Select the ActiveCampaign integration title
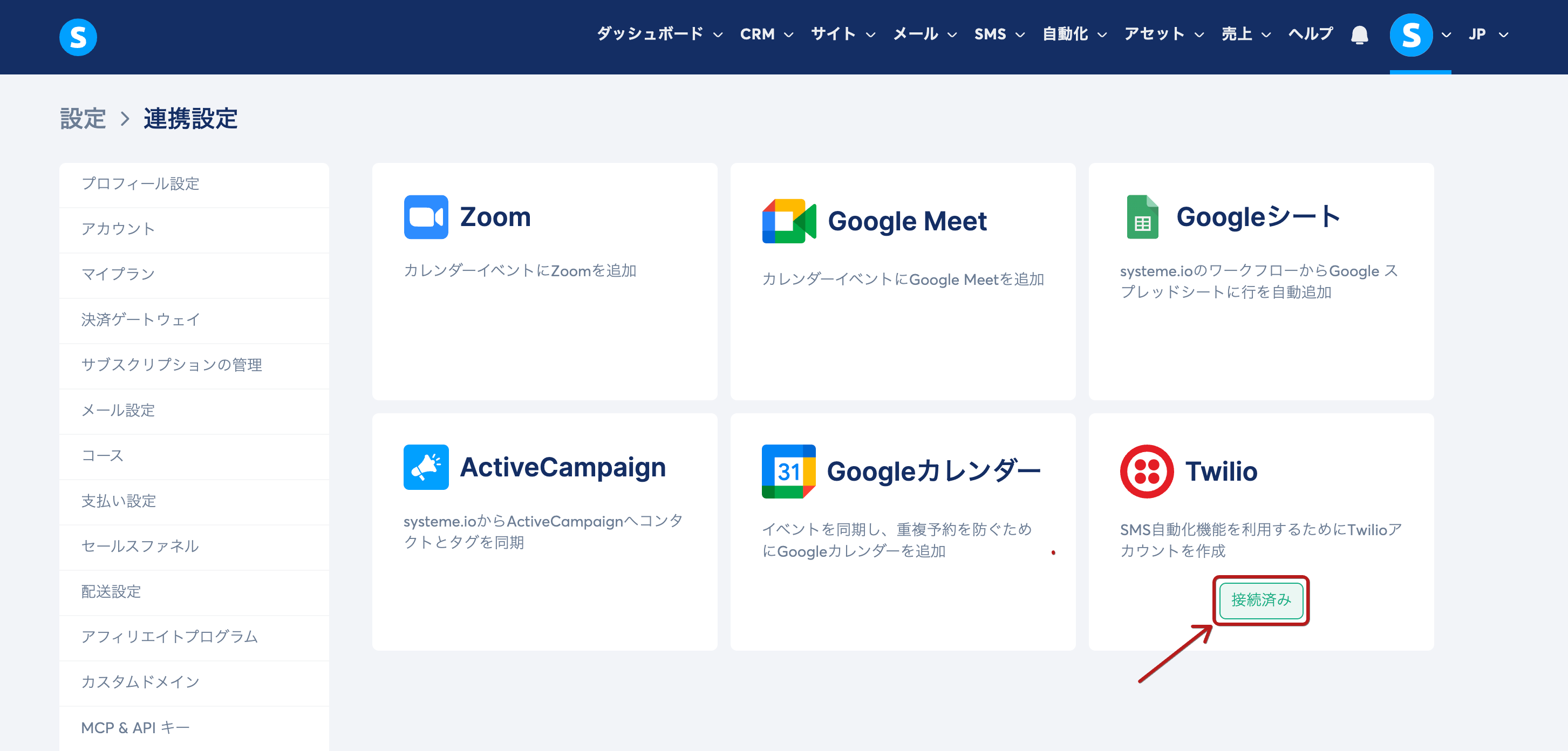 point(562,467)
